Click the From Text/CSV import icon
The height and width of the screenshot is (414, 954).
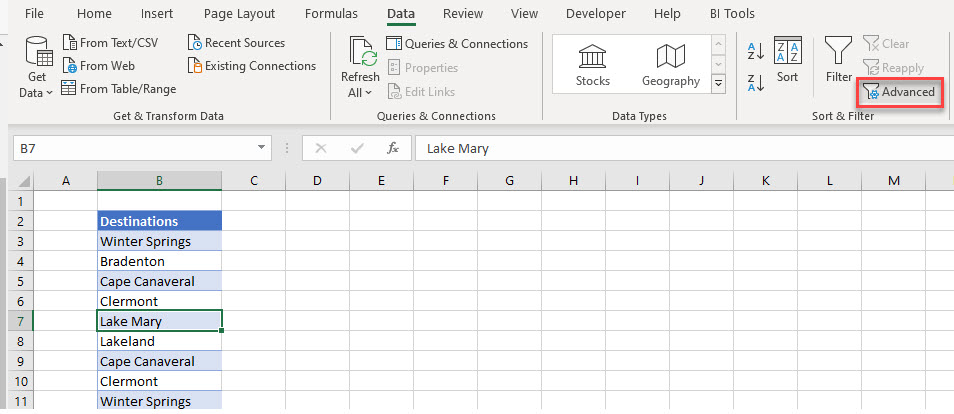tap(70, 43)
